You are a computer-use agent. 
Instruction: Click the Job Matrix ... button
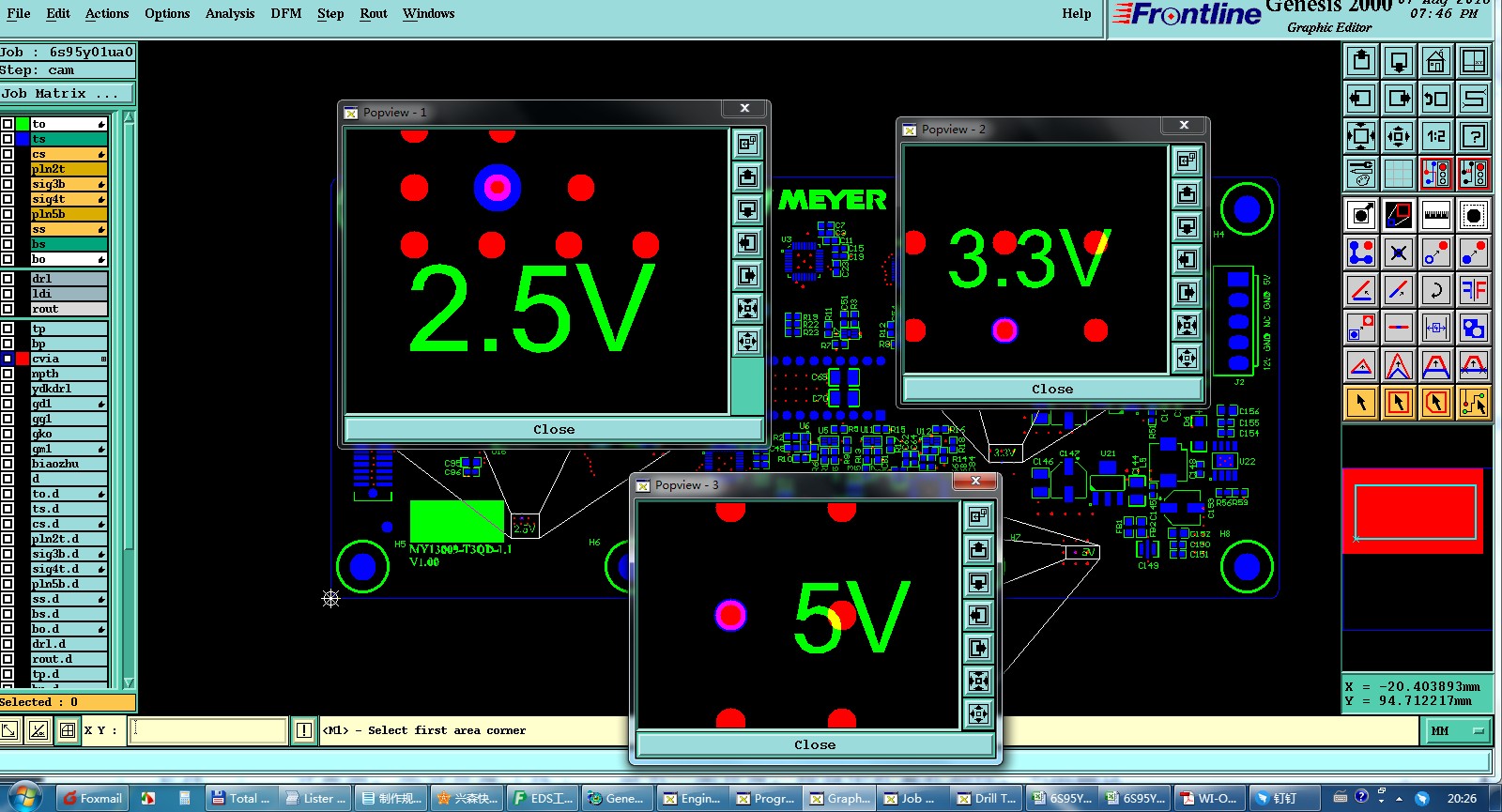pyautogui.click(x=67, y=94)
